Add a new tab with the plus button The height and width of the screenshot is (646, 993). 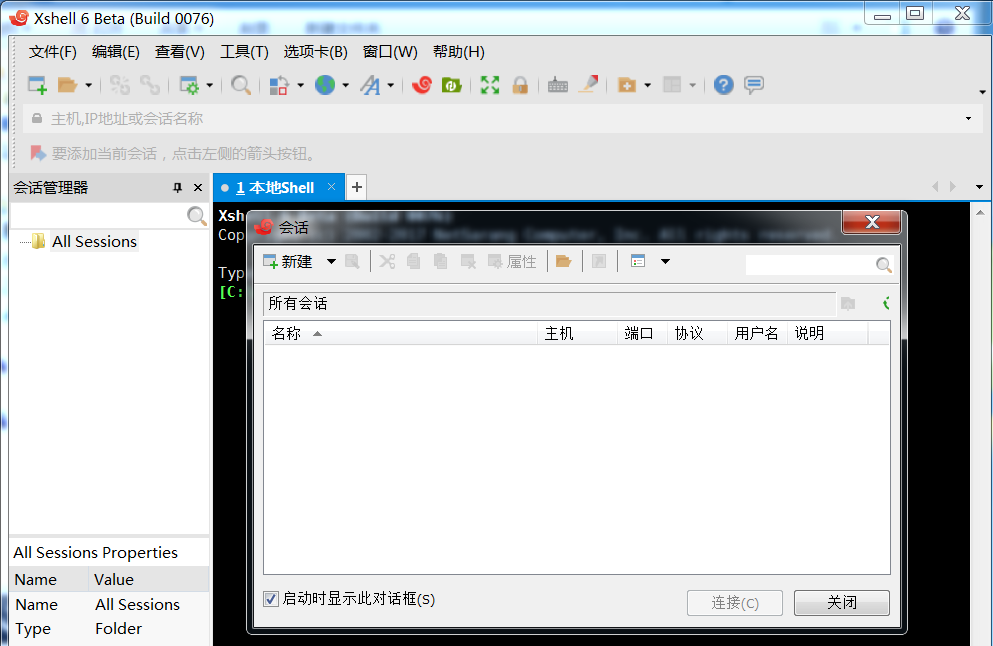[357, 187]
